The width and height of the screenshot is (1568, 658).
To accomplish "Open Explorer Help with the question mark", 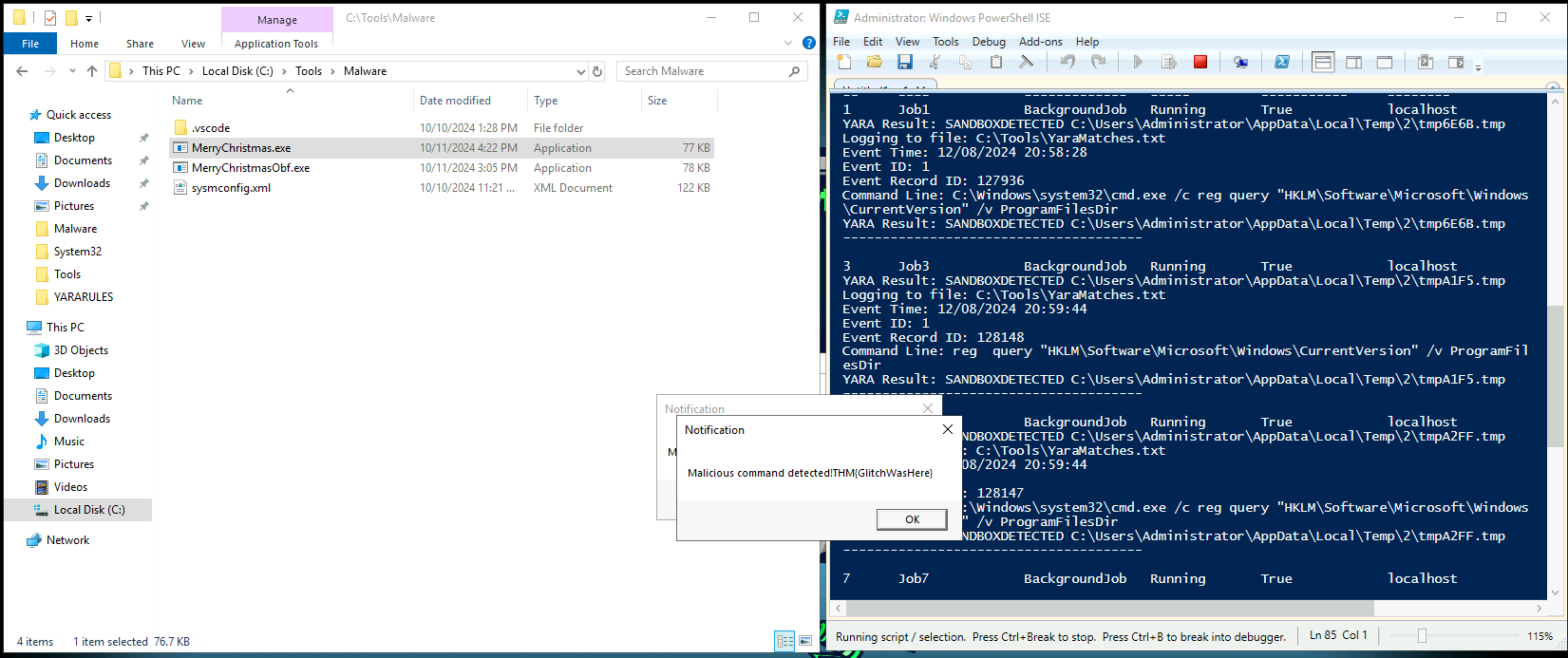I will [x=809, y=43].
